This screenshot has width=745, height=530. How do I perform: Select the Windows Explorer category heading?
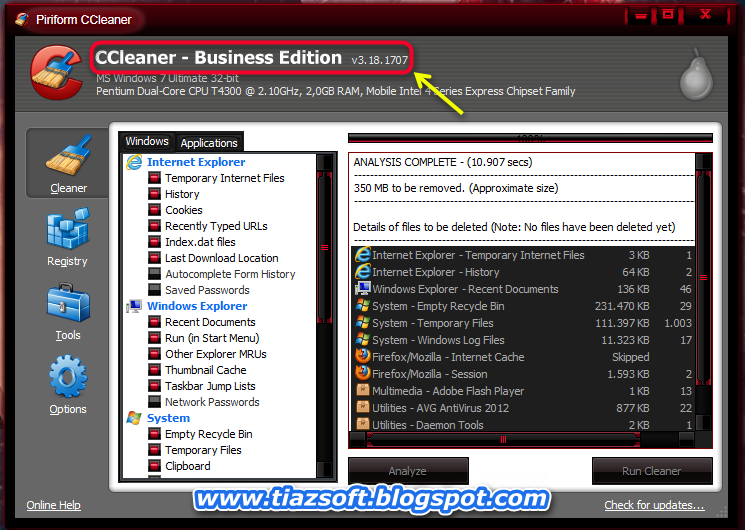[x=197, y=306]
